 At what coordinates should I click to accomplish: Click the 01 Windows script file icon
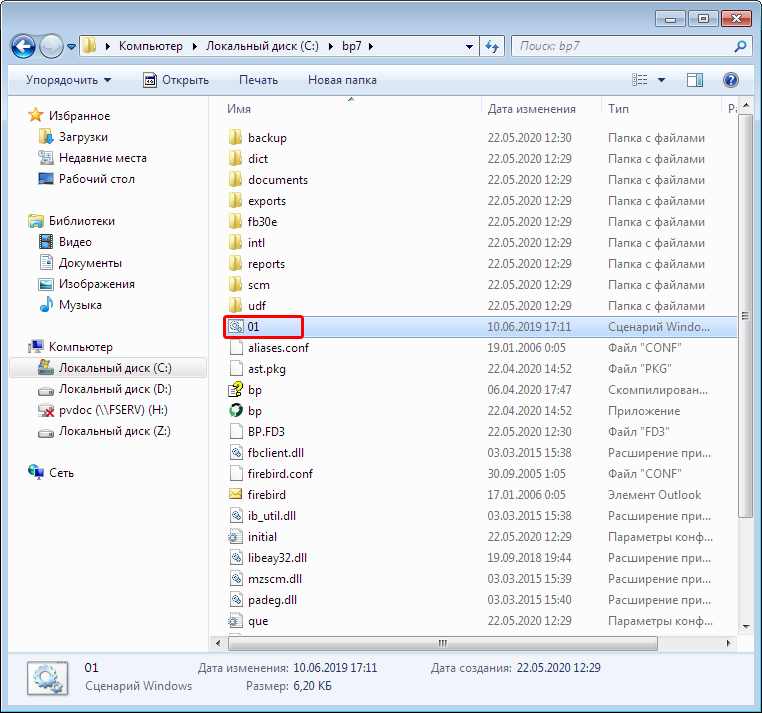click(236, 327)
